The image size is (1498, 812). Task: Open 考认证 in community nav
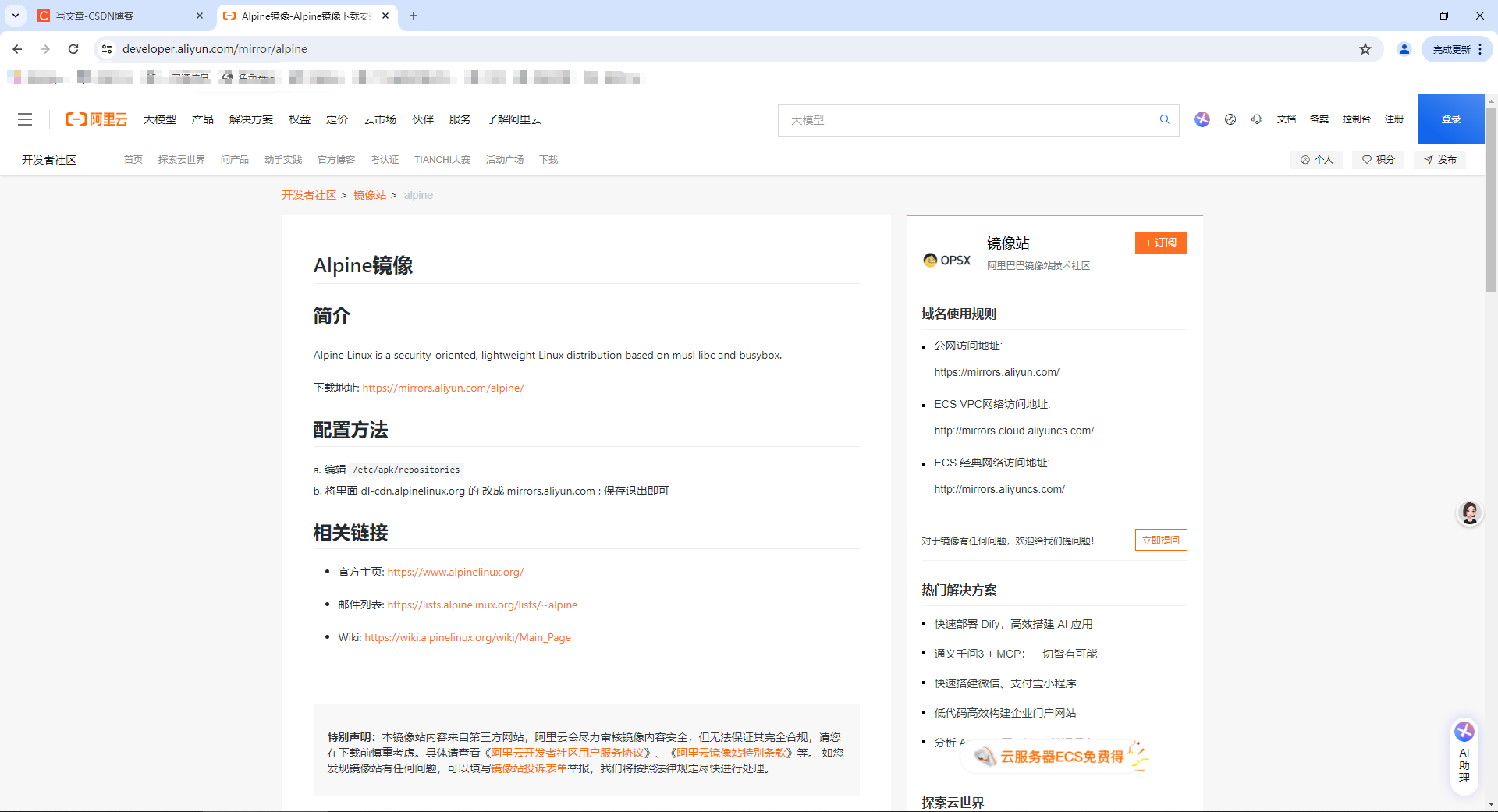click(x=385, y=160)
